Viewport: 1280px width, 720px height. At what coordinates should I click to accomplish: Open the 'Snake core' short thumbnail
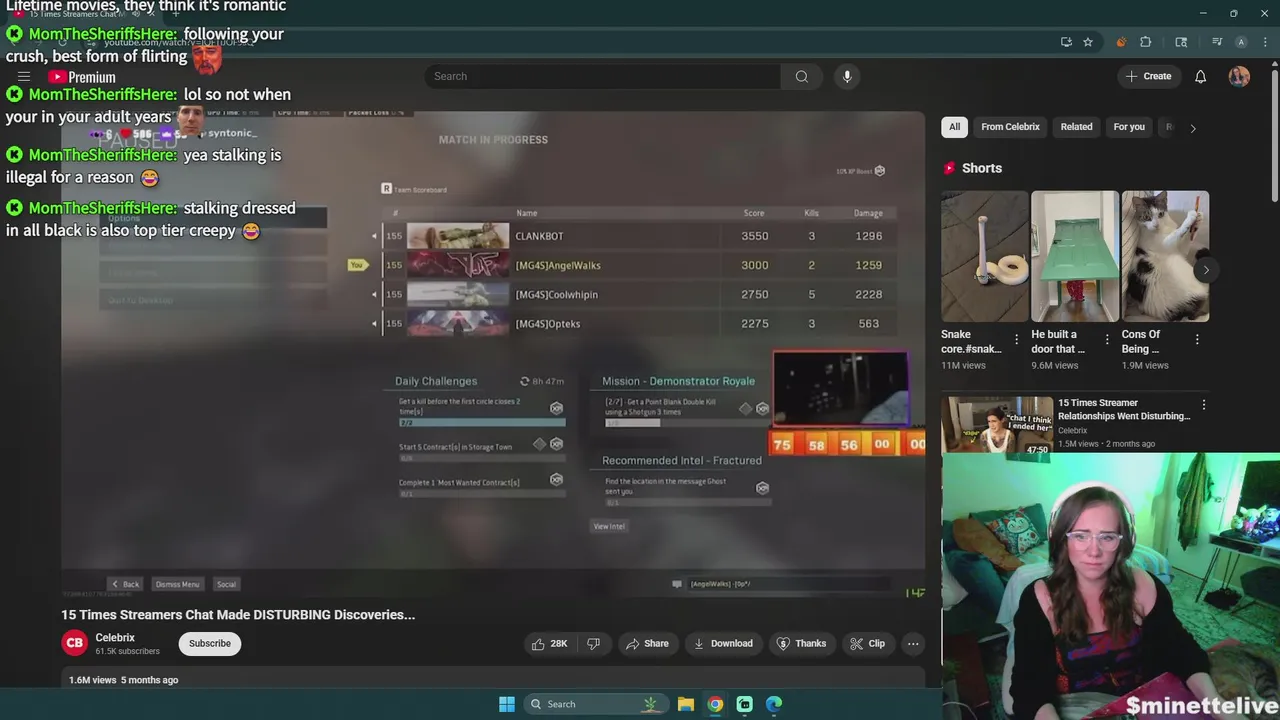pyautogui.click(x=985, y=256)
